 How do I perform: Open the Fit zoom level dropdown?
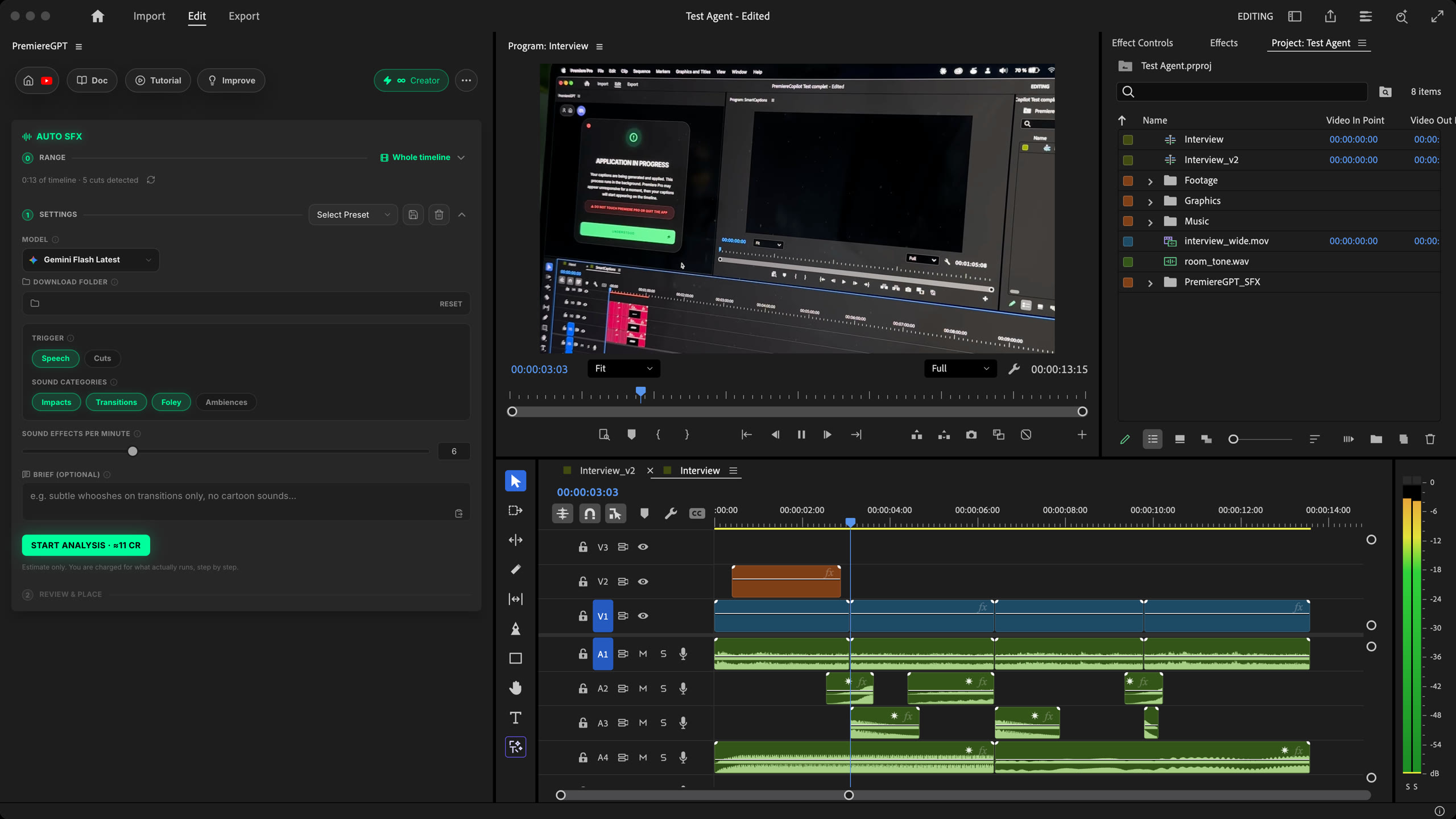[624, 369]
